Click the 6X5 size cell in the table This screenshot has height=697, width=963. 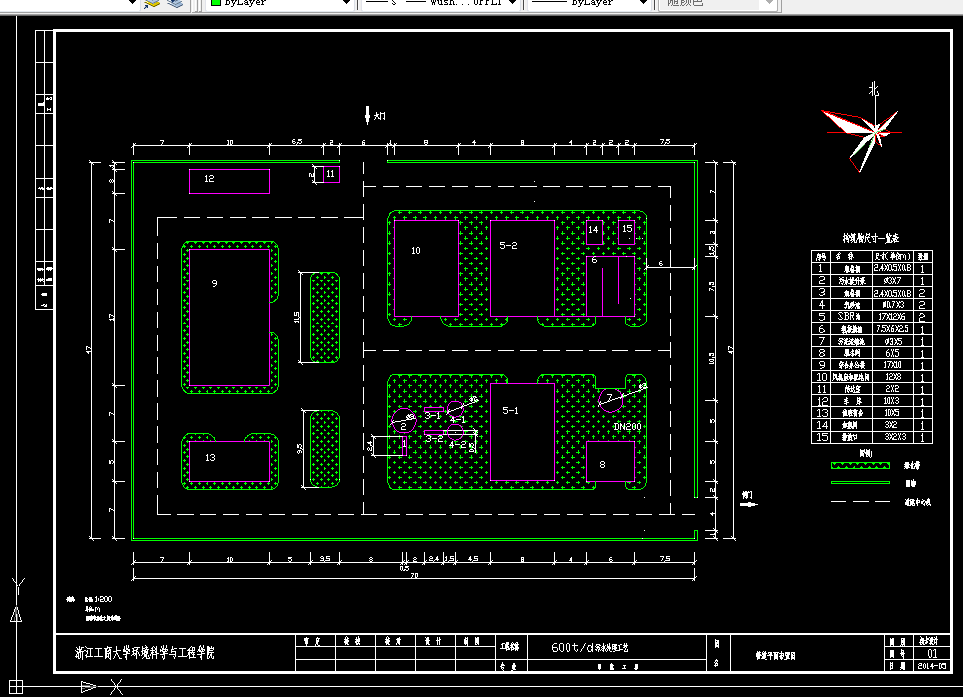(x=893, y=353)
